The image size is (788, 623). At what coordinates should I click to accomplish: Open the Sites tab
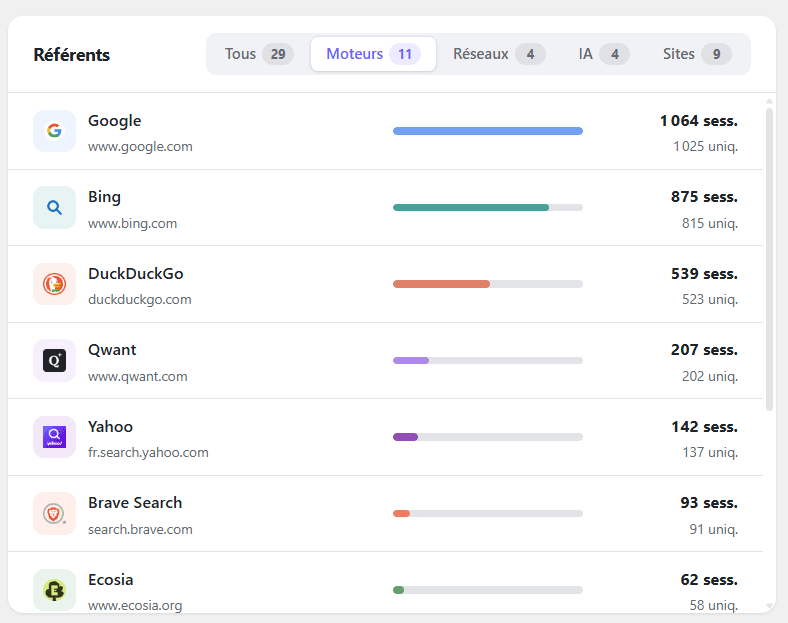(x=697, y=54)
